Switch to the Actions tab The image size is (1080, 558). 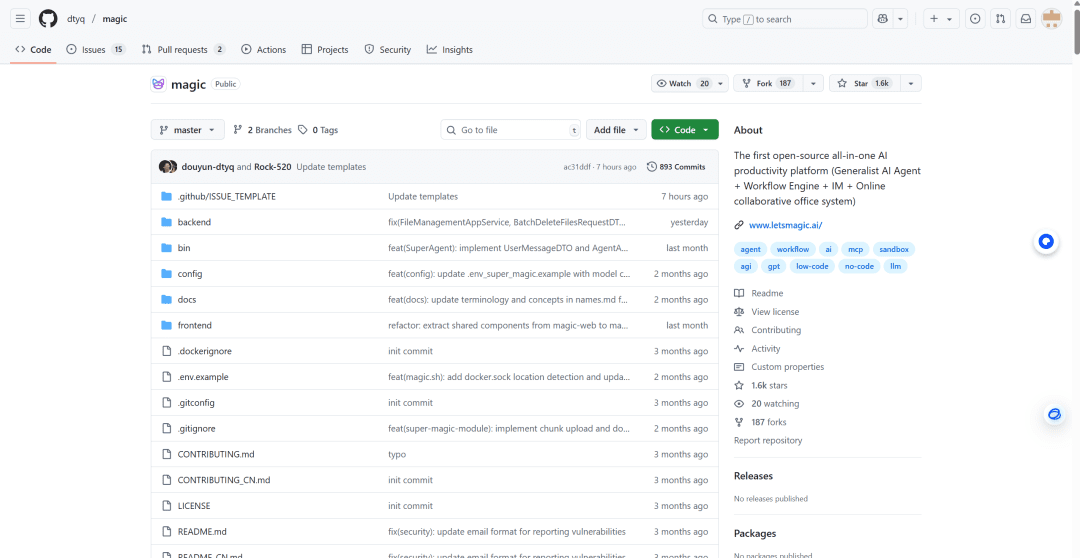pyautogui.click(x=264, y=50)
